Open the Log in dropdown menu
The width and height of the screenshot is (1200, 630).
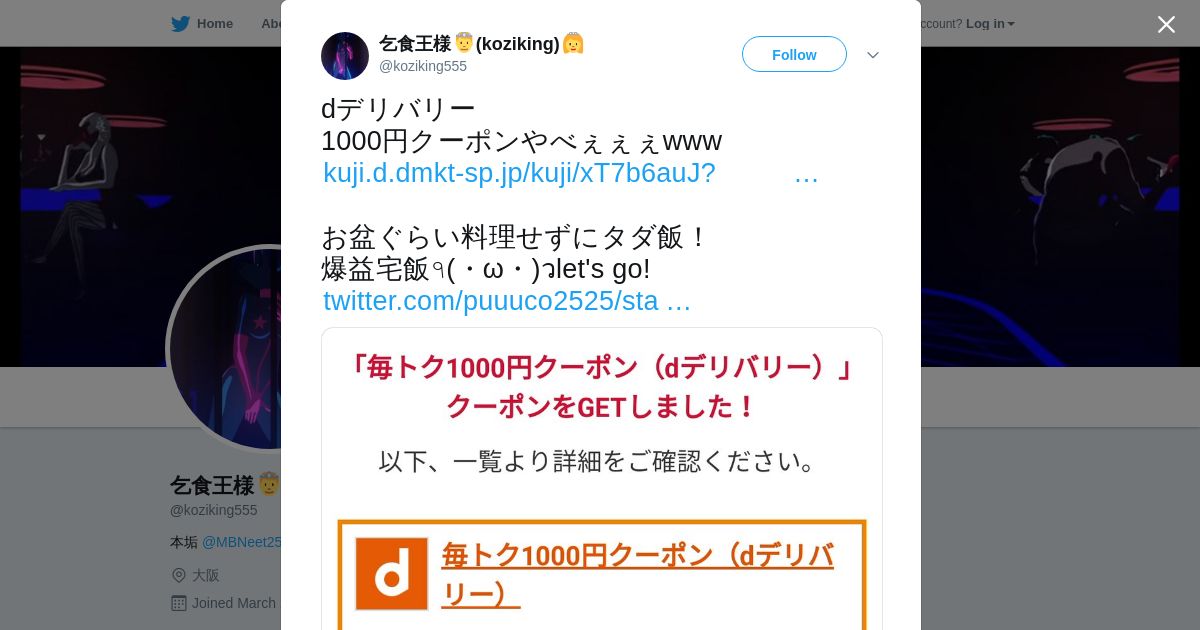coord(990,23)
